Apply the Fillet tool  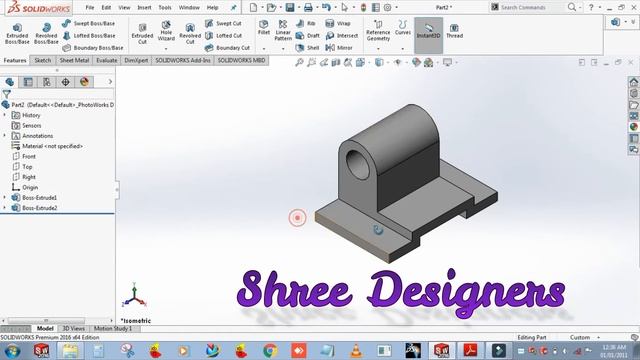264,27
